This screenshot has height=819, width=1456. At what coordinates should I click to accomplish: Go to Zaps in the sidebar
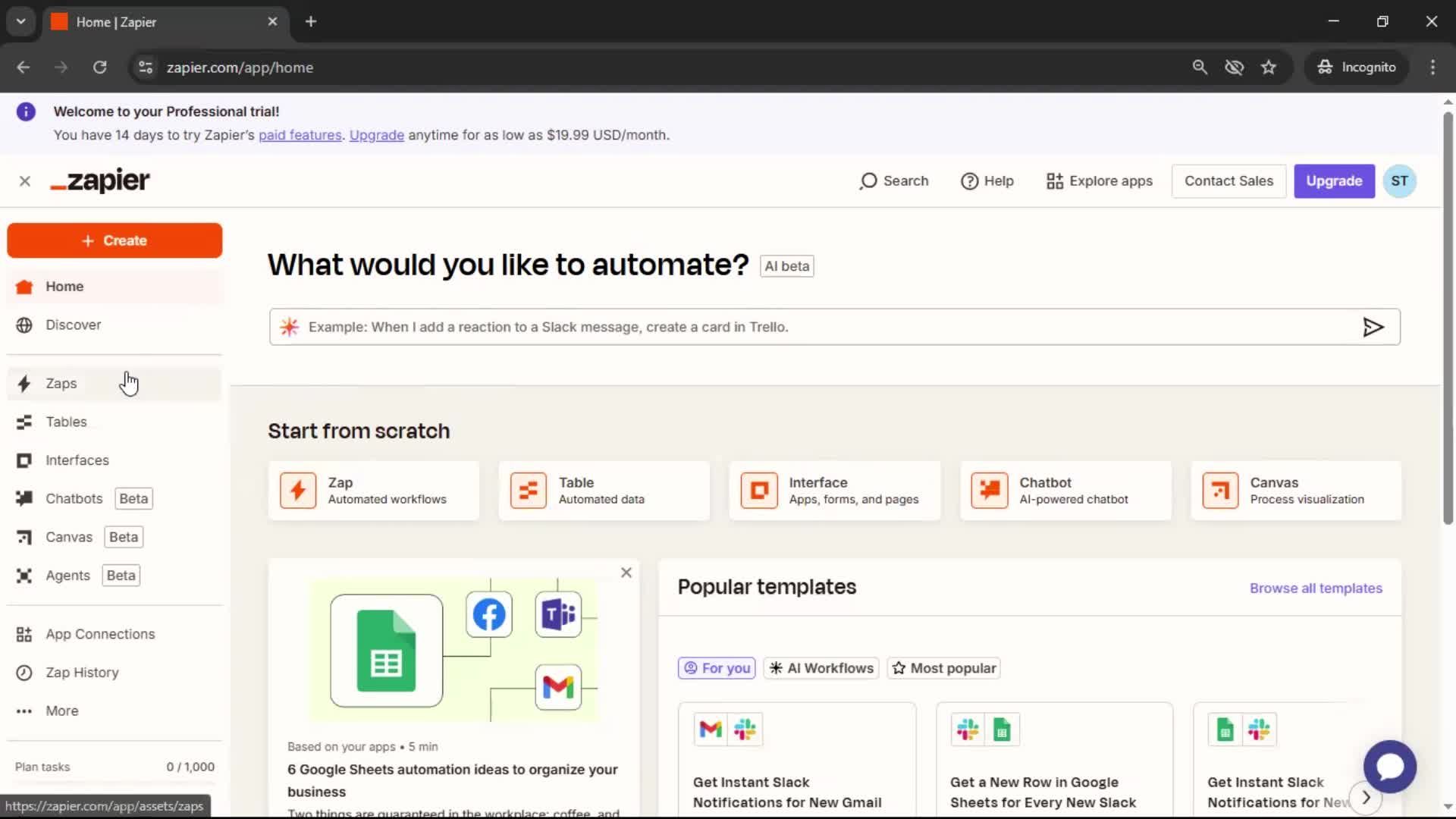coord(115,384)
